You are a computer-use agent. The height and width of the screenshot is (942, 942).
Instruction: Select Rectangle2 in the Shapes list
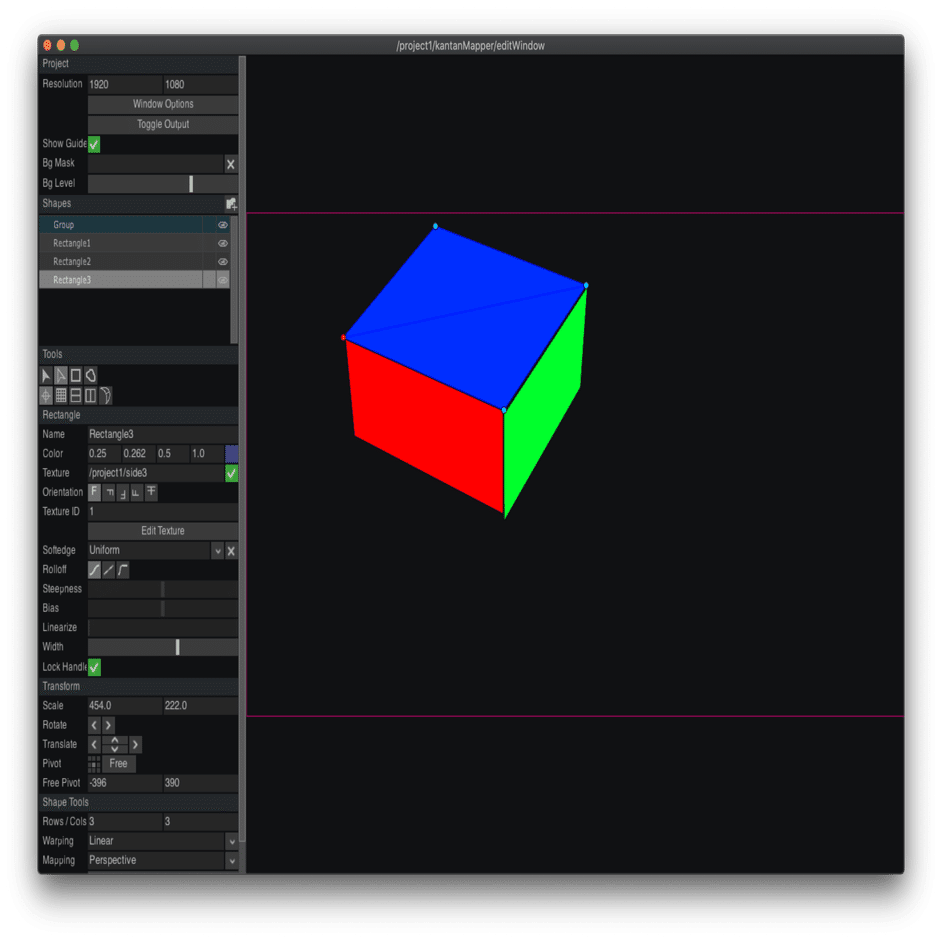(x=121, y=262)
